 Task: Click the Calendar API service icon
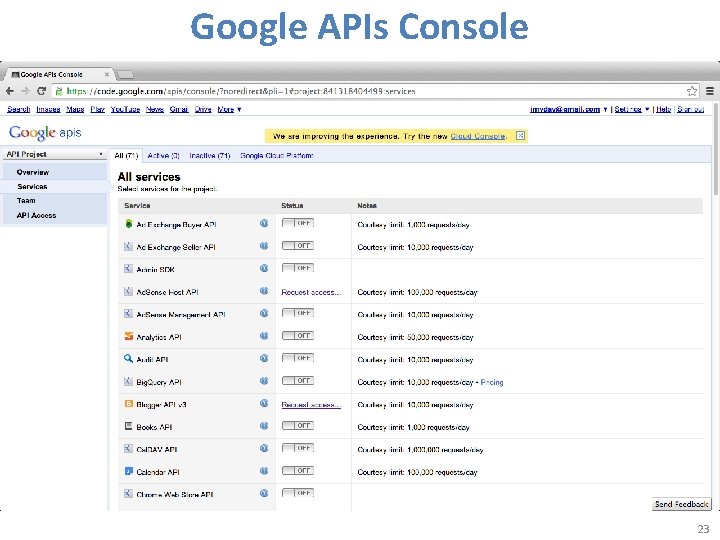pos(128,471)
